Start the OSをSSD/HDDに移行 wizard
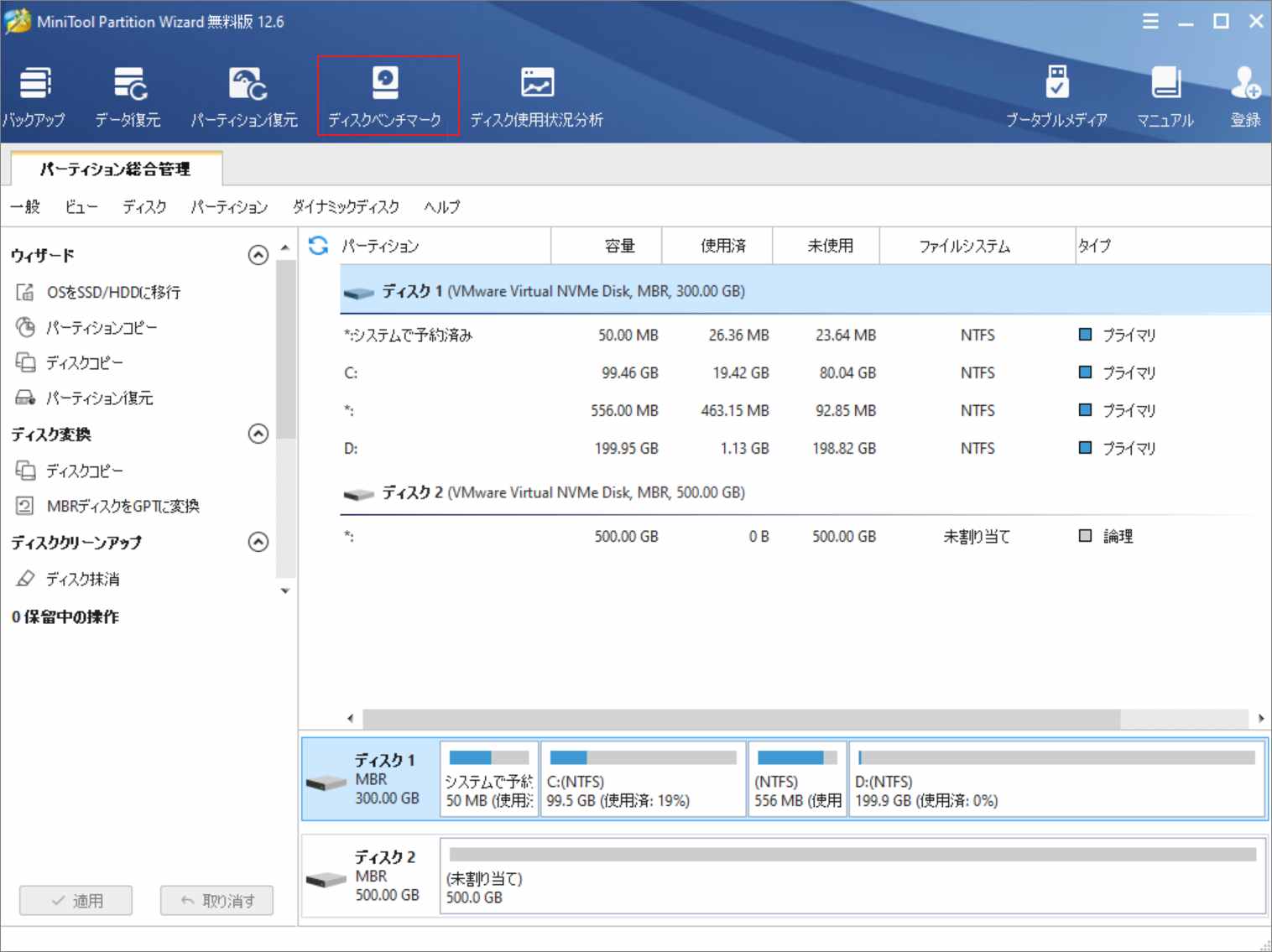Screen dimensions: 1272x952 [x=112, y=292]
